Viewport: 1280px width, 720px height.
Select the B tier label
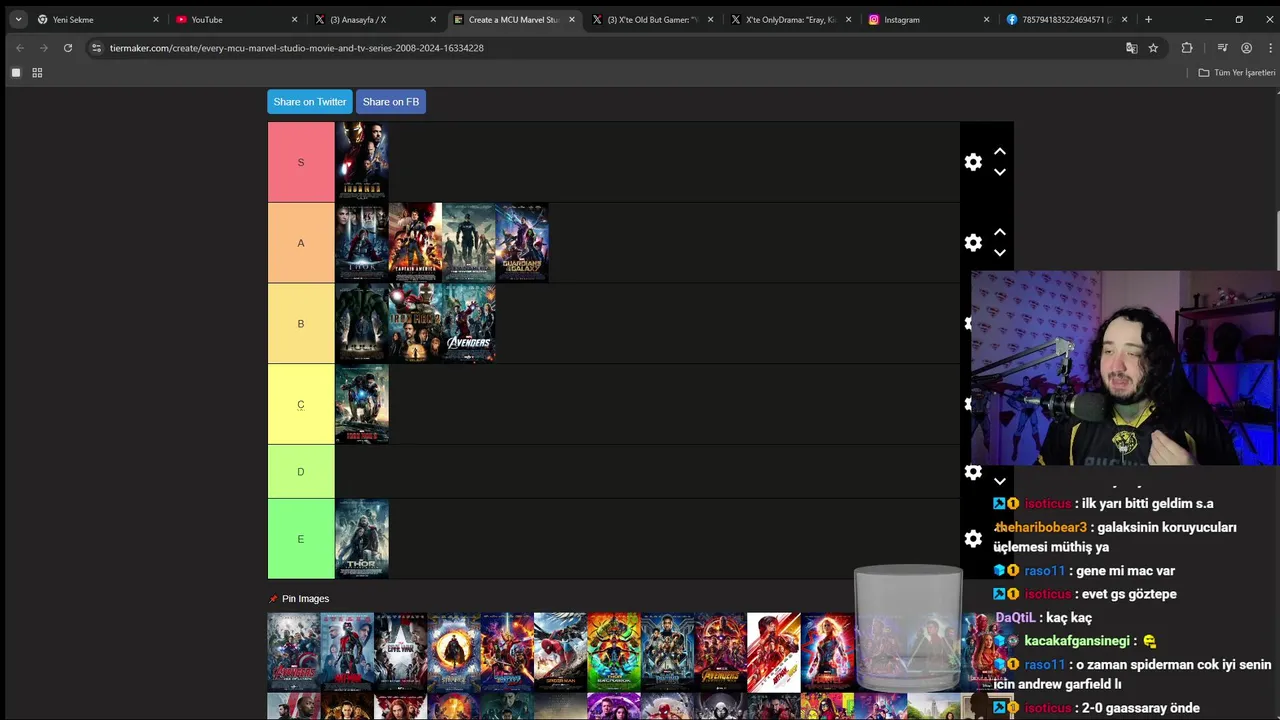point(301,324)
